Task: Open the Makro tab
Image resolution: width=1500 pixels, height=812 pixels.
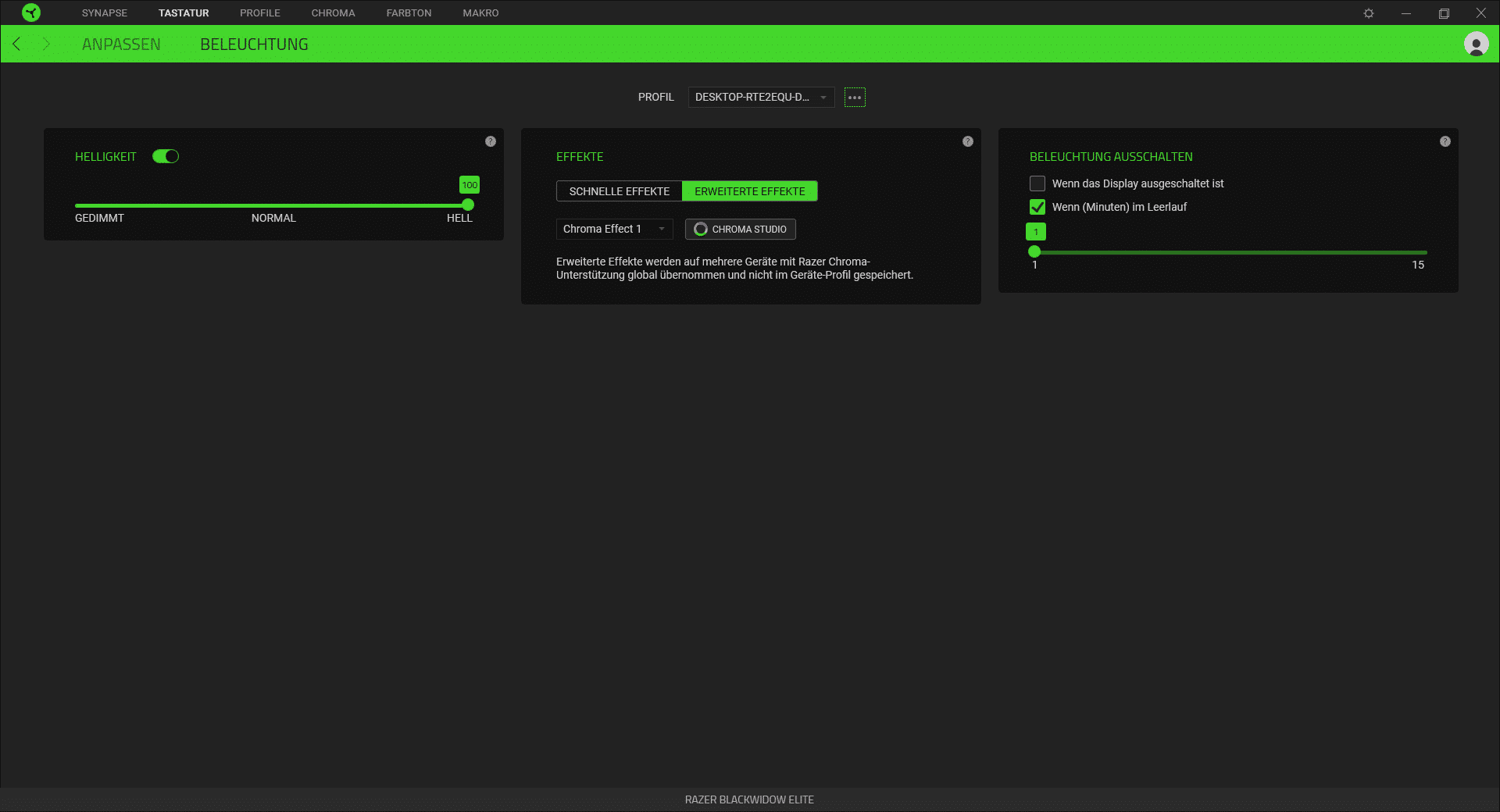Action: coord(480,13)
